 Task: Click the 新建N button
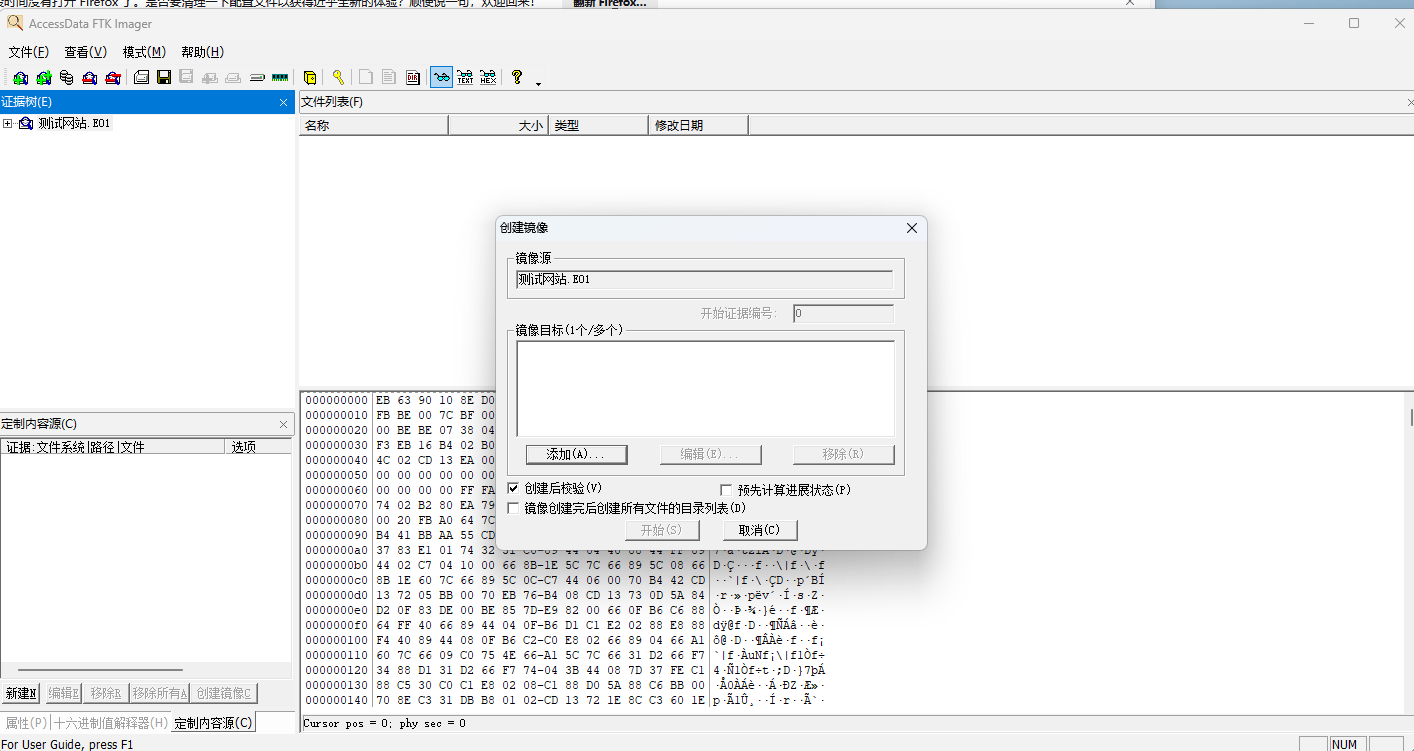click(21, 693)
